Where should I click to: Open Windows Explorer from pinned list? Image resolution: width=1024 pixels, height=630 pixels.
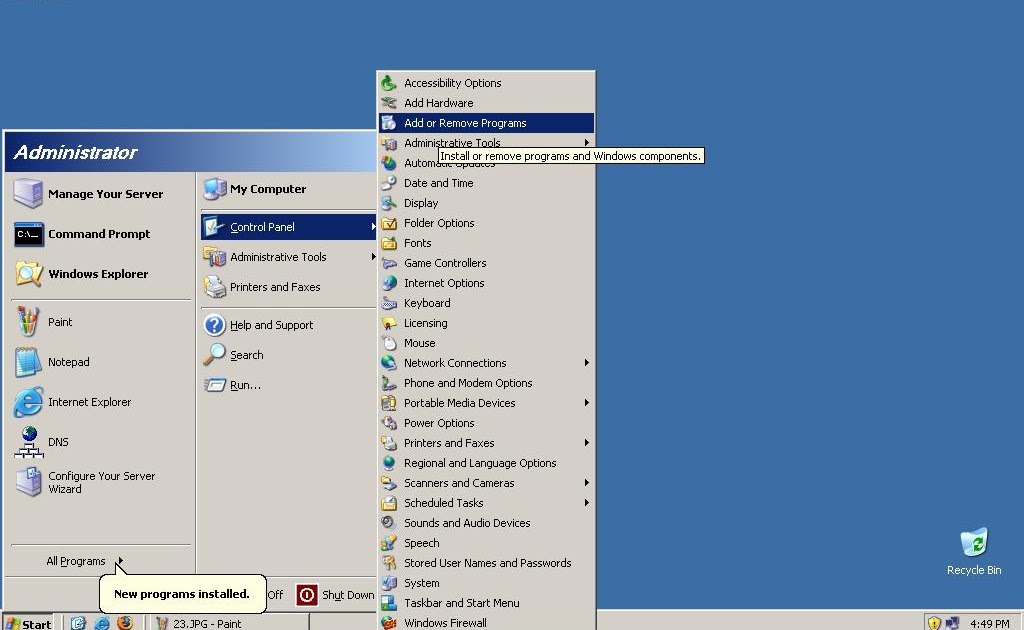[101, 274]
